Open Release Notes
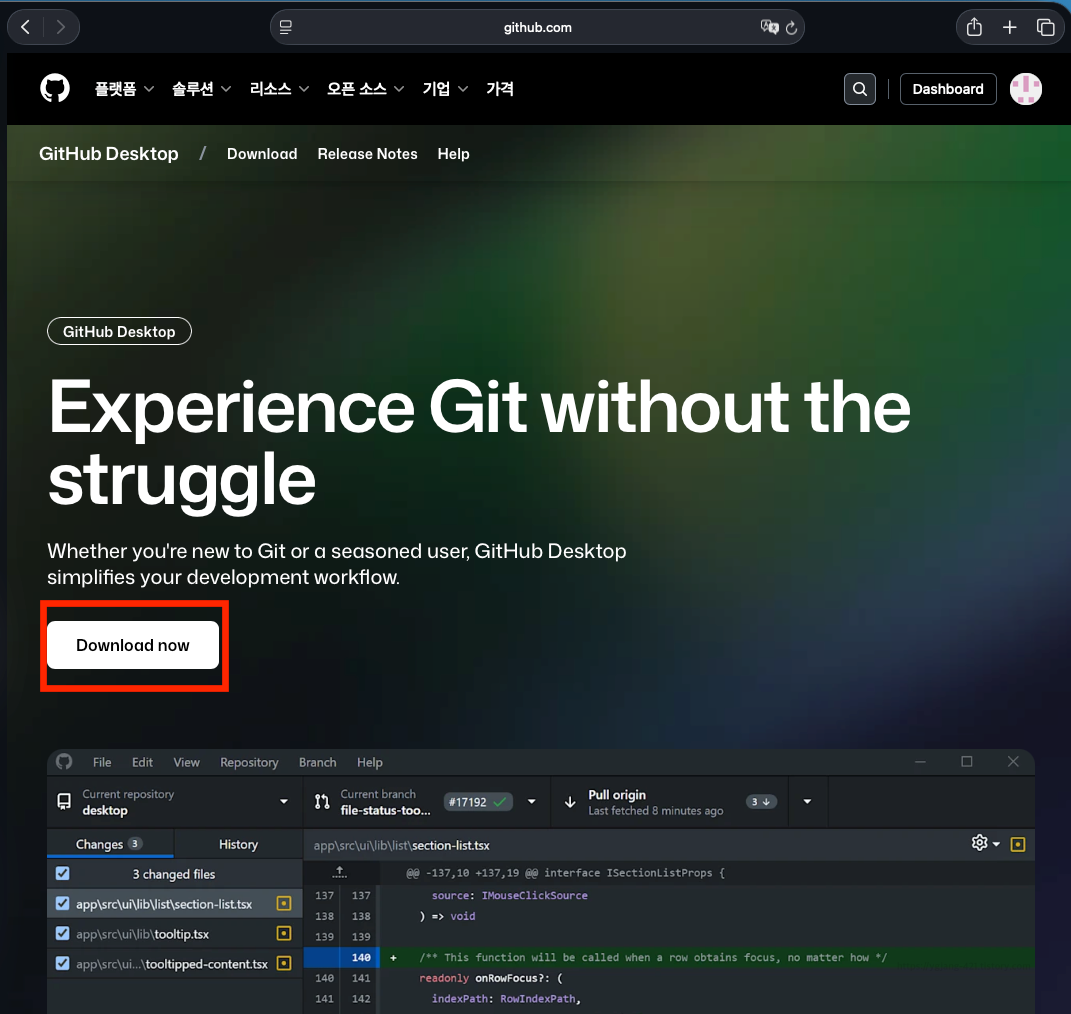The height and width of the screenshot is (1014, 1071). [x=367, y=154]
